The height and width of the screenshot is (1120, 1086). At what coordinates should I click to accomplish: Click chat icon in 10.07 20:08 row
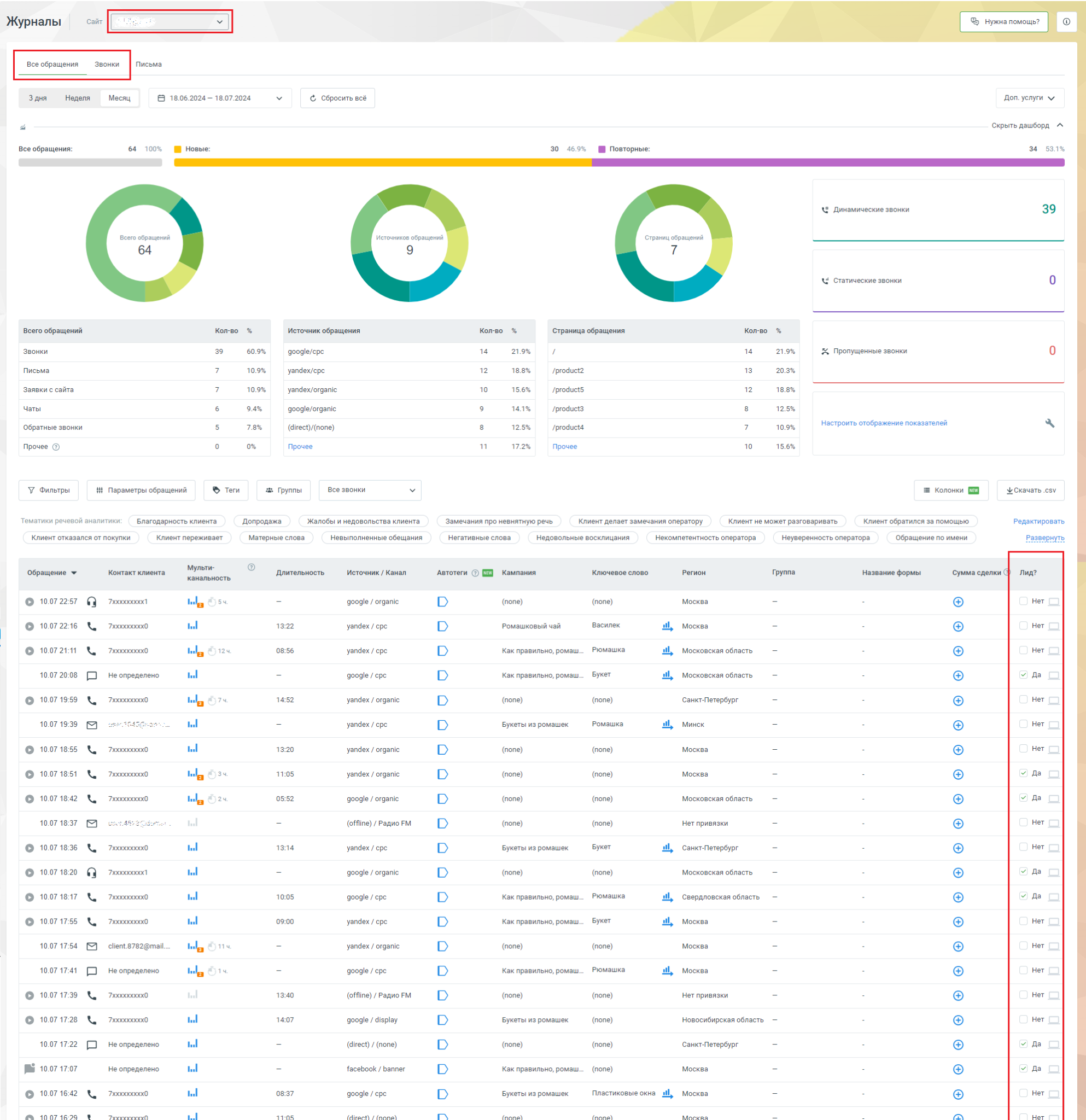tap(91, 675)
